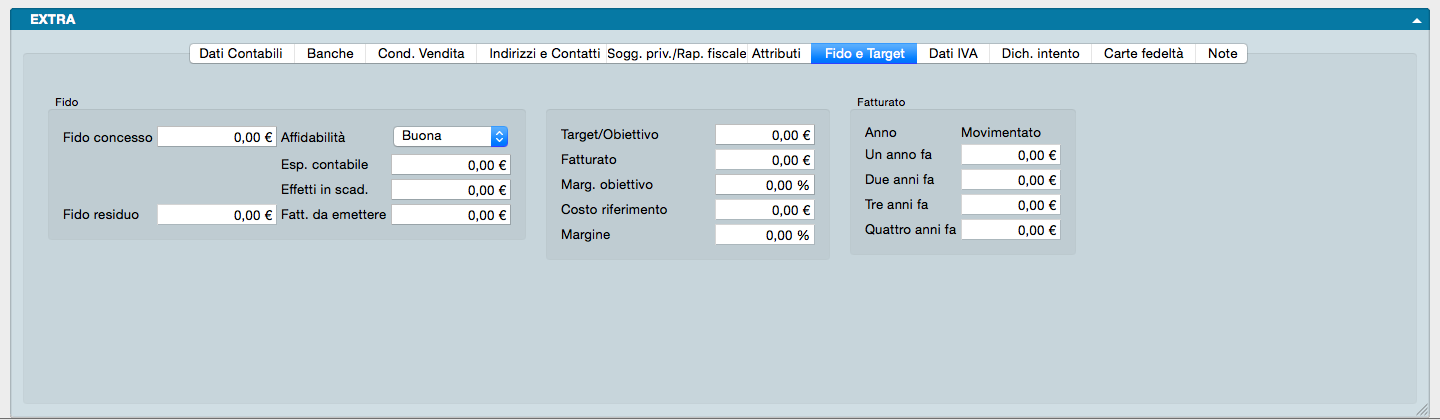Click the Fido concesso amount field
The width and height of the screenshot is (1440, 420).
tap(216, 137)
